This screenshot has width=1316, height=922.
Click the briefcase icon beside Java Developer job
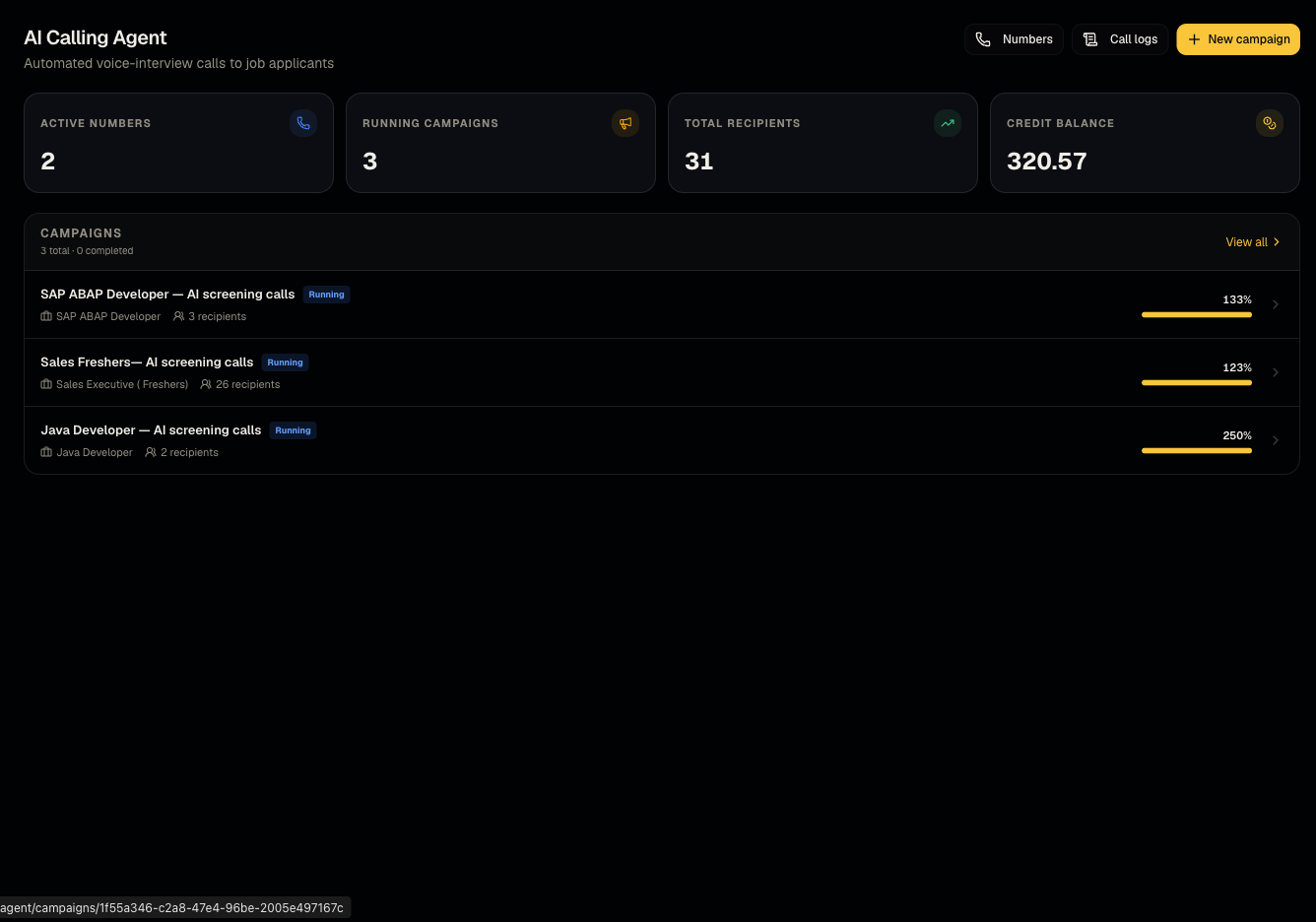(x=46, y=452)
